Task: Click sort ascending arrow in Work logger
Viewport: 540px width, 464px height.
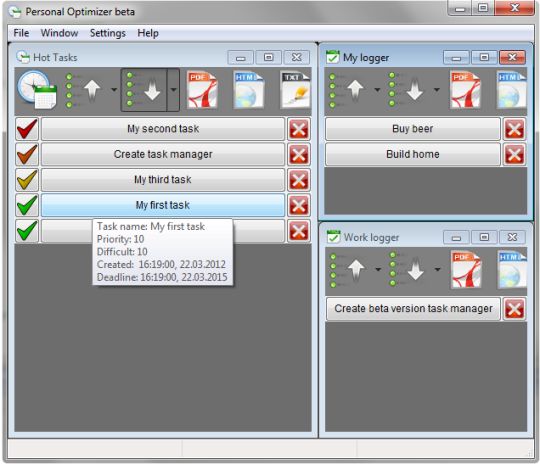Action: tap(348, 270)
